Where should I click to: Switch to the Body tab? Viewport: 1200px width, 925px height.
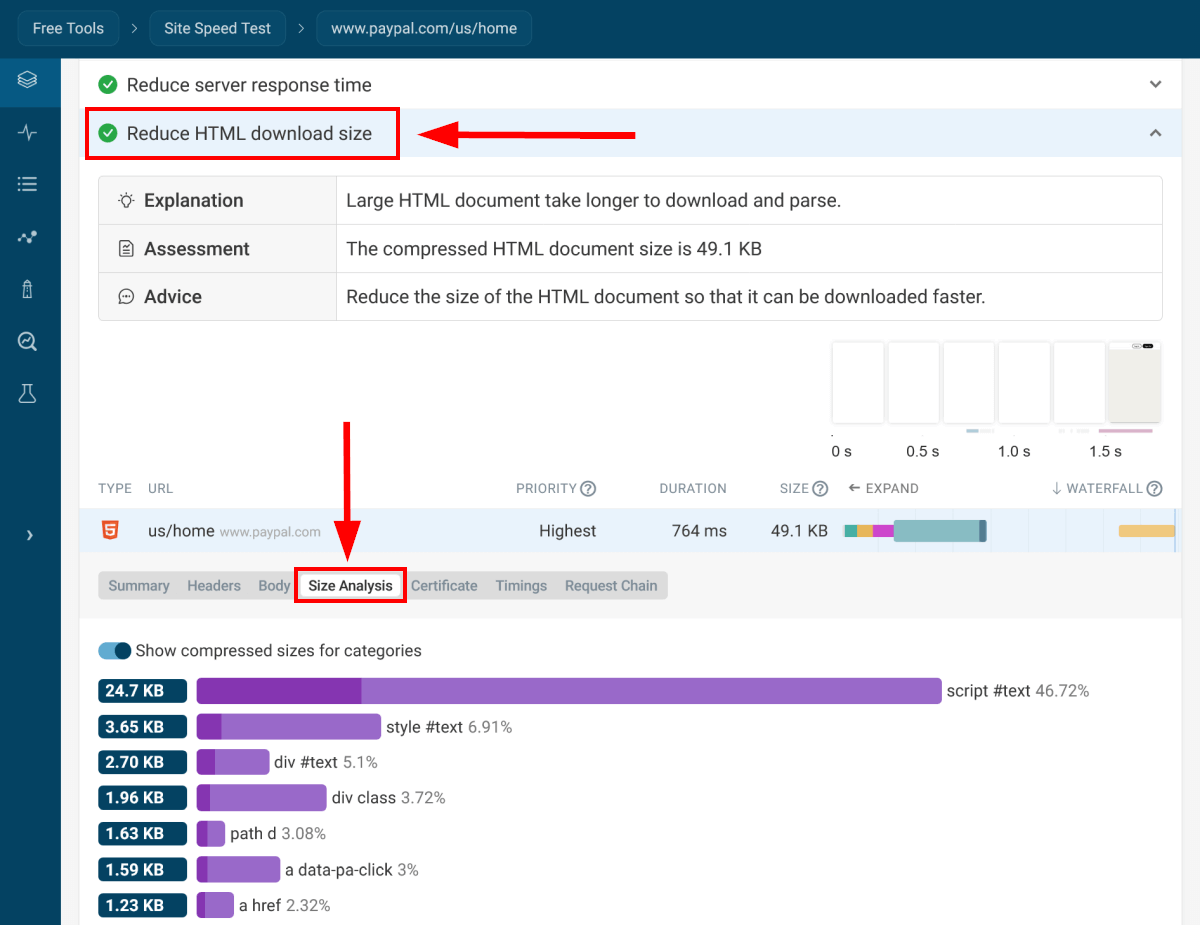274,586
